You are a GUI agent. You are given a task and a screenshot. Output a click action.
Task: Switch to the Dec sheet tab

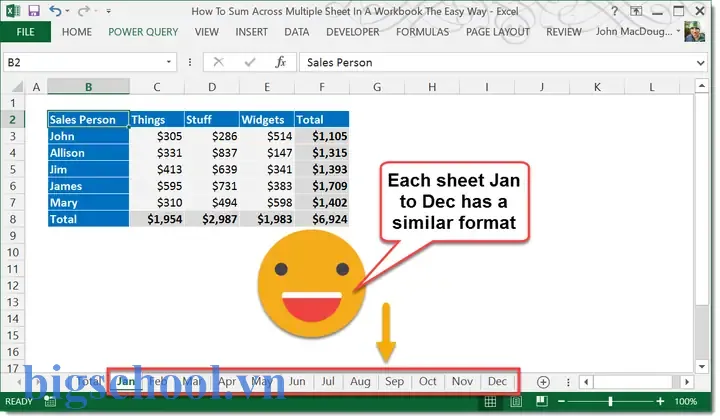497,381
